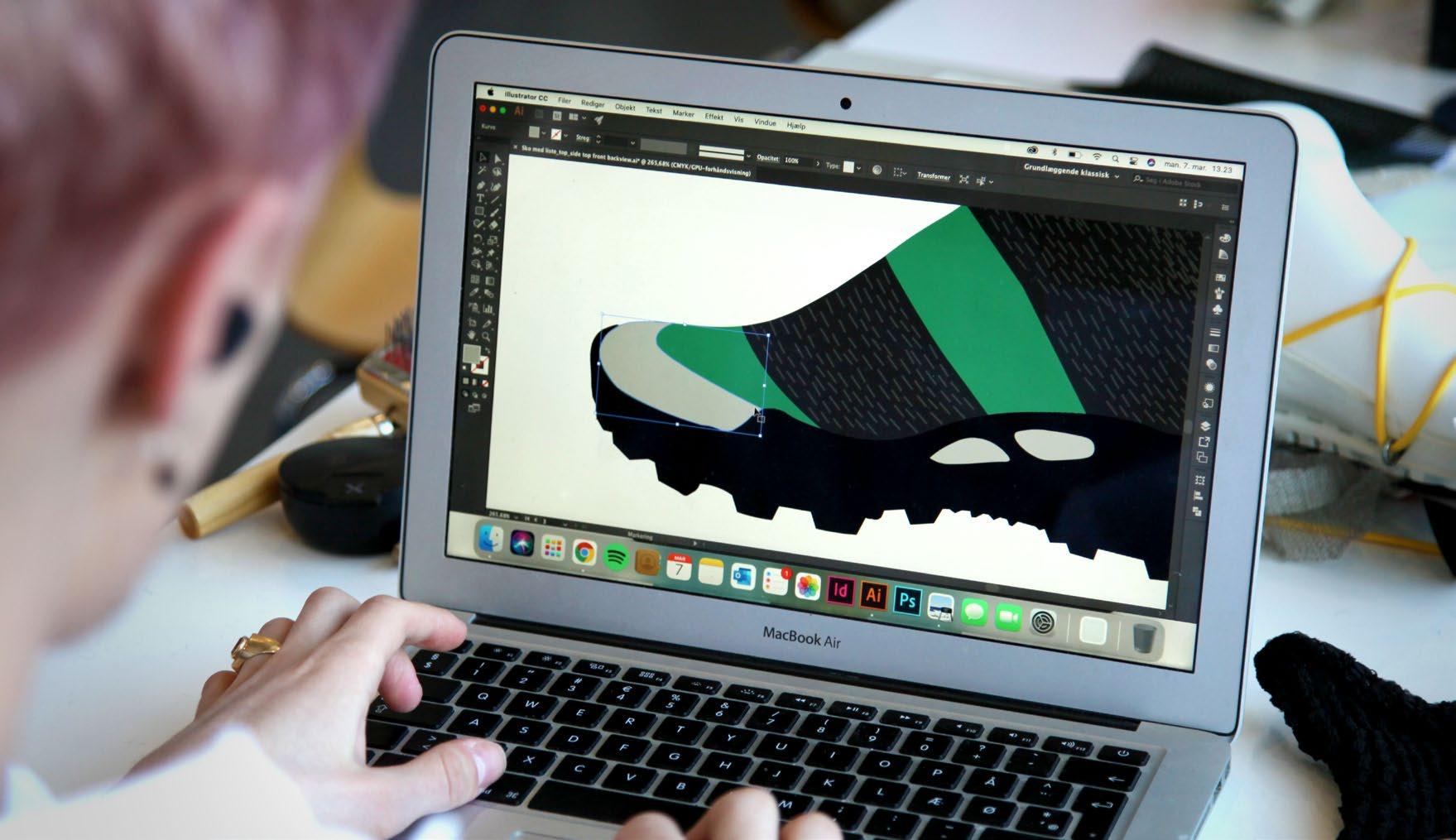Image resolution: width=1456 pixels, height=840 pixels.
Task: Click the Transformer link in control bar
Action: (x=933, y=176)
